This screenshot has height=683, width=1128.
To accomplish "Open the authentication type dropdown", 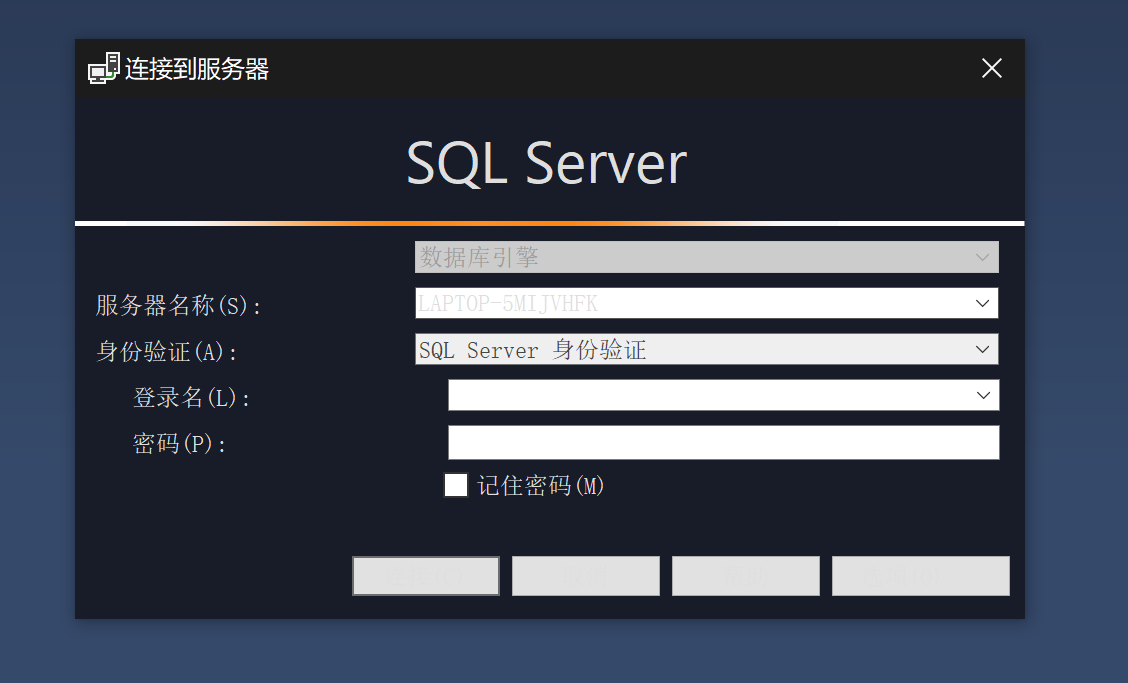I will (982, 349).
